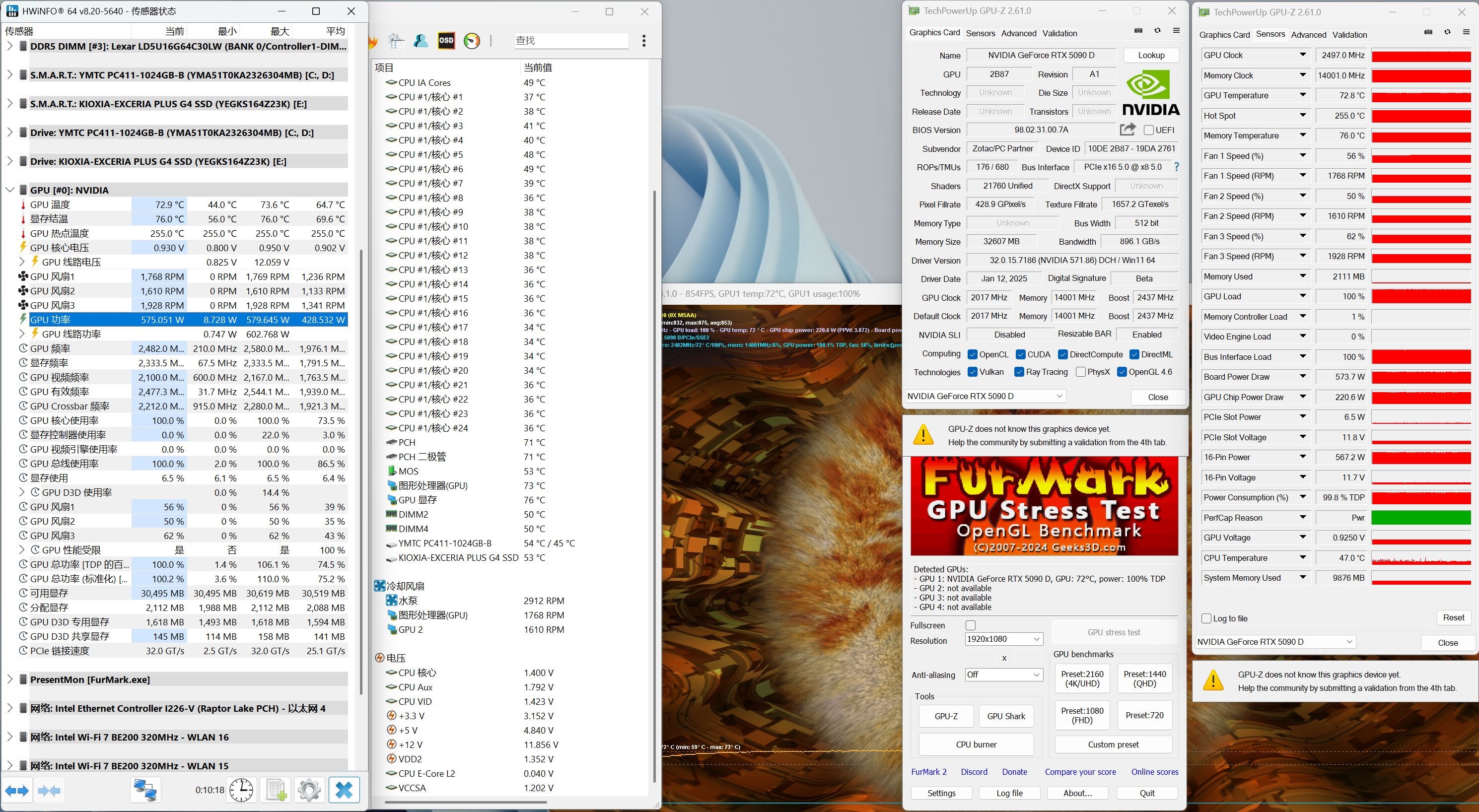This screenshot has height=812, width=1479.
Task: Collapse the GPU [#0]: NVIDIA sensor group
Action: tap(10, 190)
